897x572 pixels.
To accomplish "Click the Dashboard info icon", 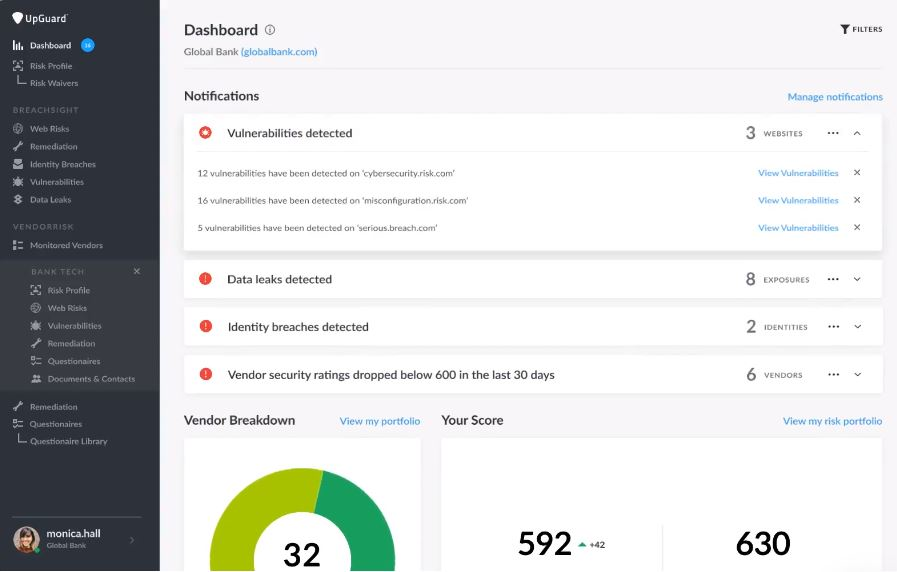I will [270, 30].
